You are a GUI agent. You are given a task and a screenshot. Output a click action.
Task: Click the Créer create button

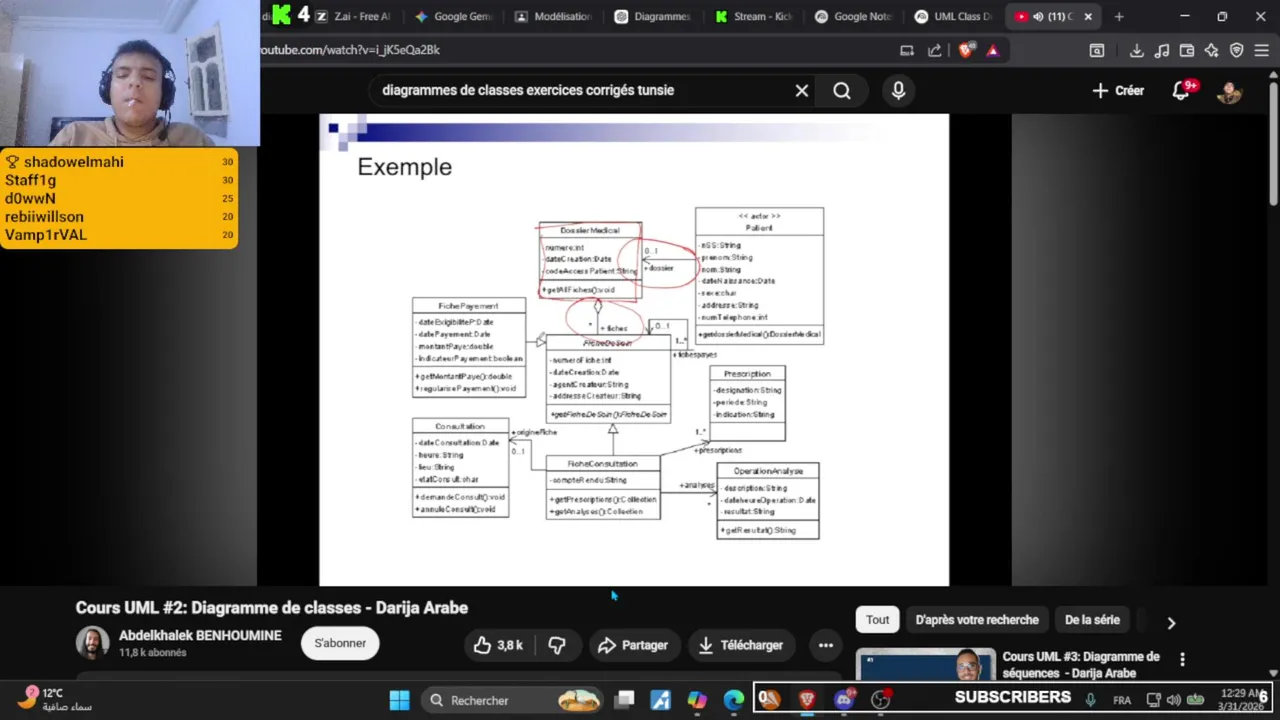coord(1118,91)
